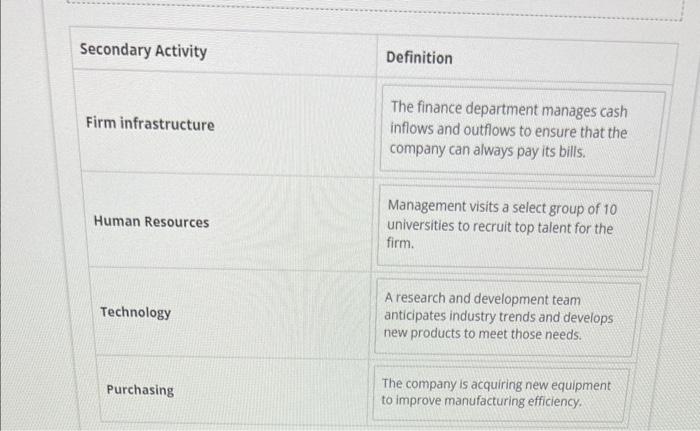Click the Definition column header
This screenshot has height=431, width=700.
click(419, 58)
